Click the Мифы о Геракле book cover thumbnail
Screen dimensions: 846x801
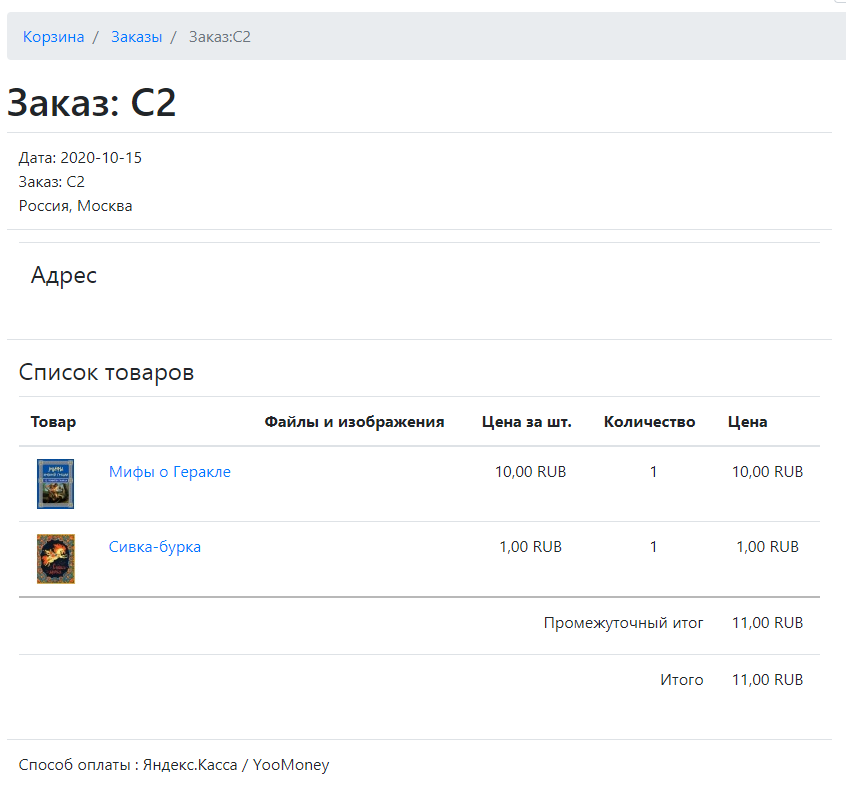click(56, 484)
